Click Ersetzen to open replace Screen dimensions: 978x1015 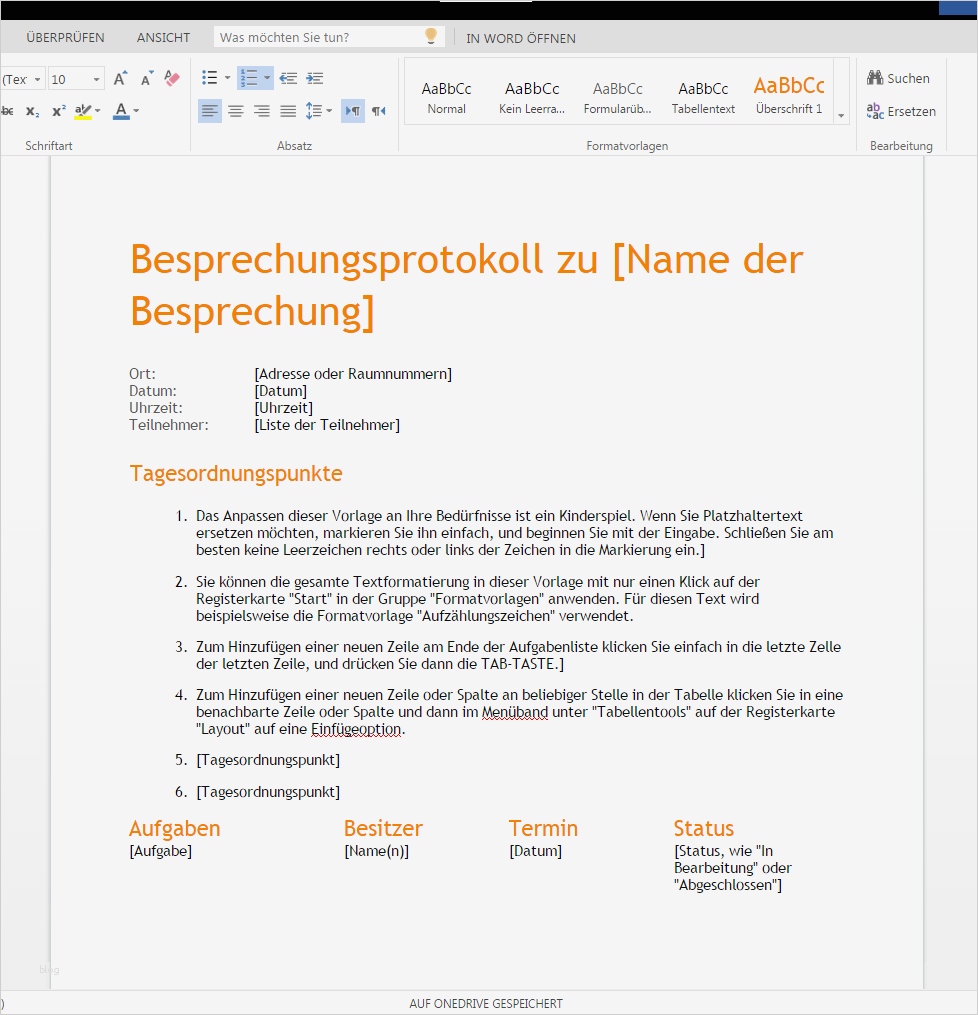click(x=901, y=111)
